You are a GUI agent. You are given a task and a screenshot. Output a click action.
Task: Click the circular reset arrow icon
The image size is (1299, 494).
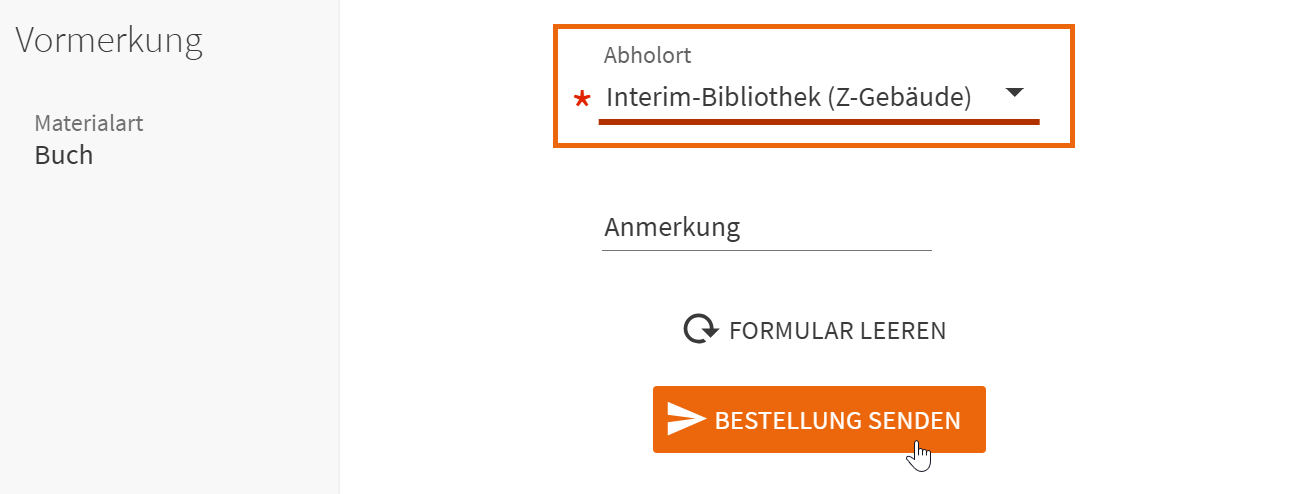(x=700, y=329)
